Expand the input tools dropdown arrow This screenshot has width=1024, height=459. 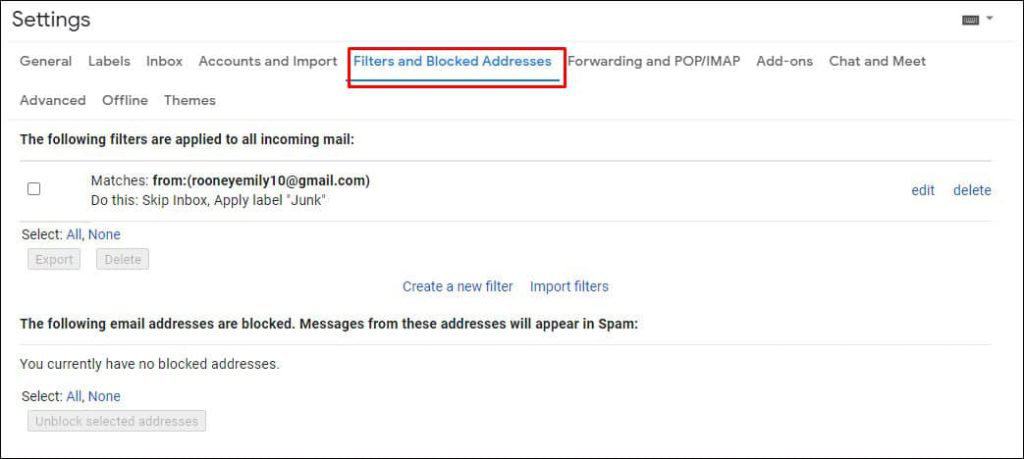tap(990, 19)
